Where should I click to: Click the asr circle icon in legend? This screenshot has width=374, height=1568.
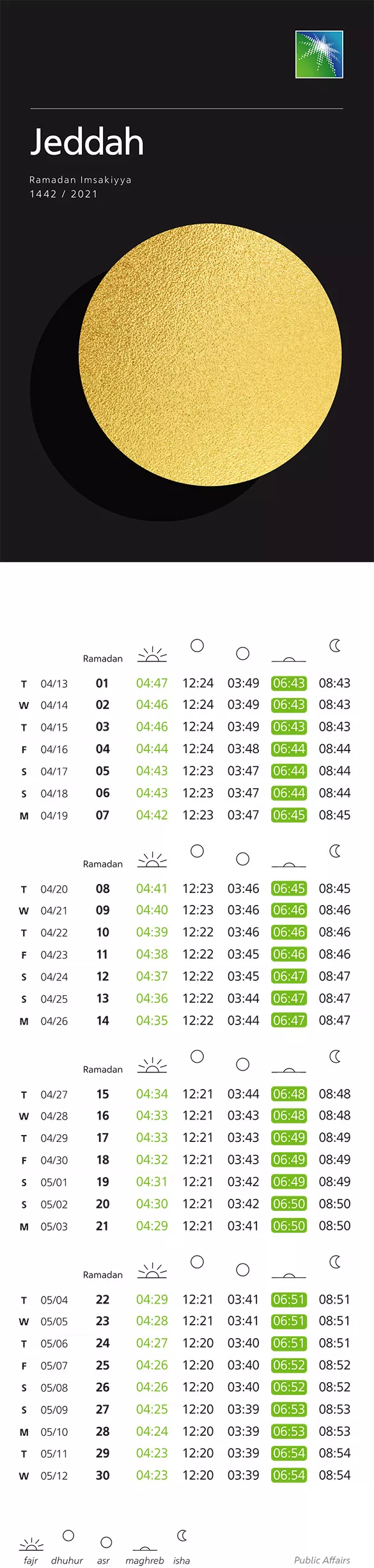coord(106,1542)
